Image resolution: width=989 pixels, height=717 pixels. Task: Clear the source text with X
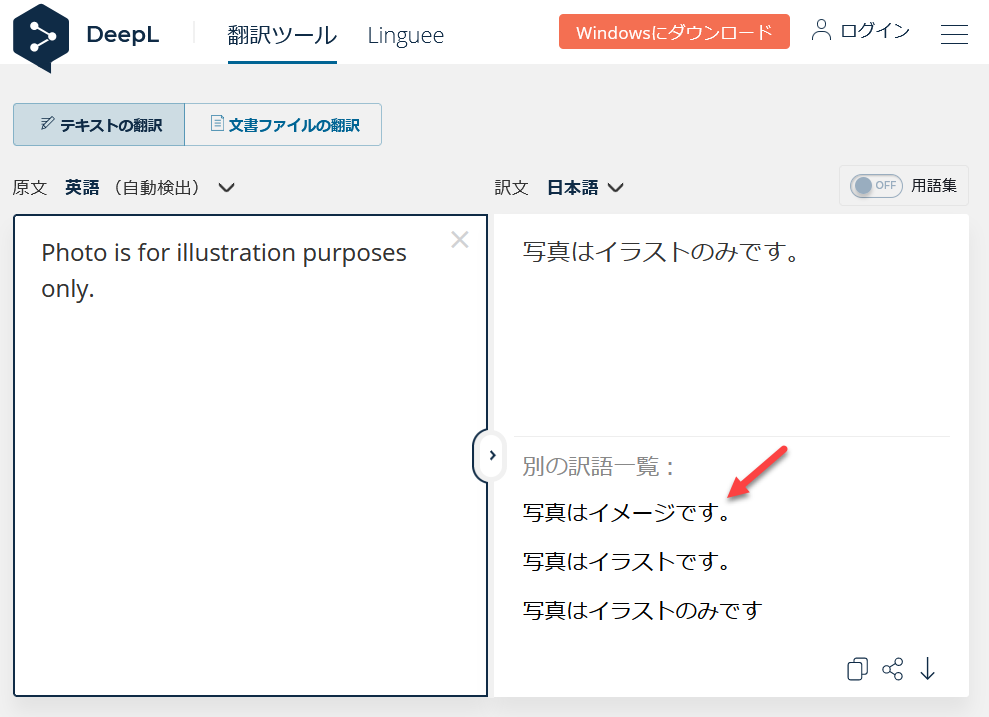coord(460,240)
